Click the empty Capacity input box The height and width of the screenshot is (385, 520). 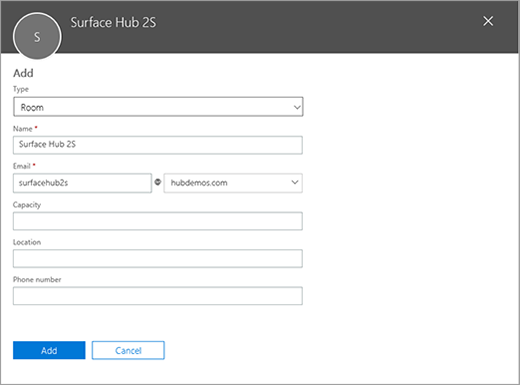pos(158,221)
